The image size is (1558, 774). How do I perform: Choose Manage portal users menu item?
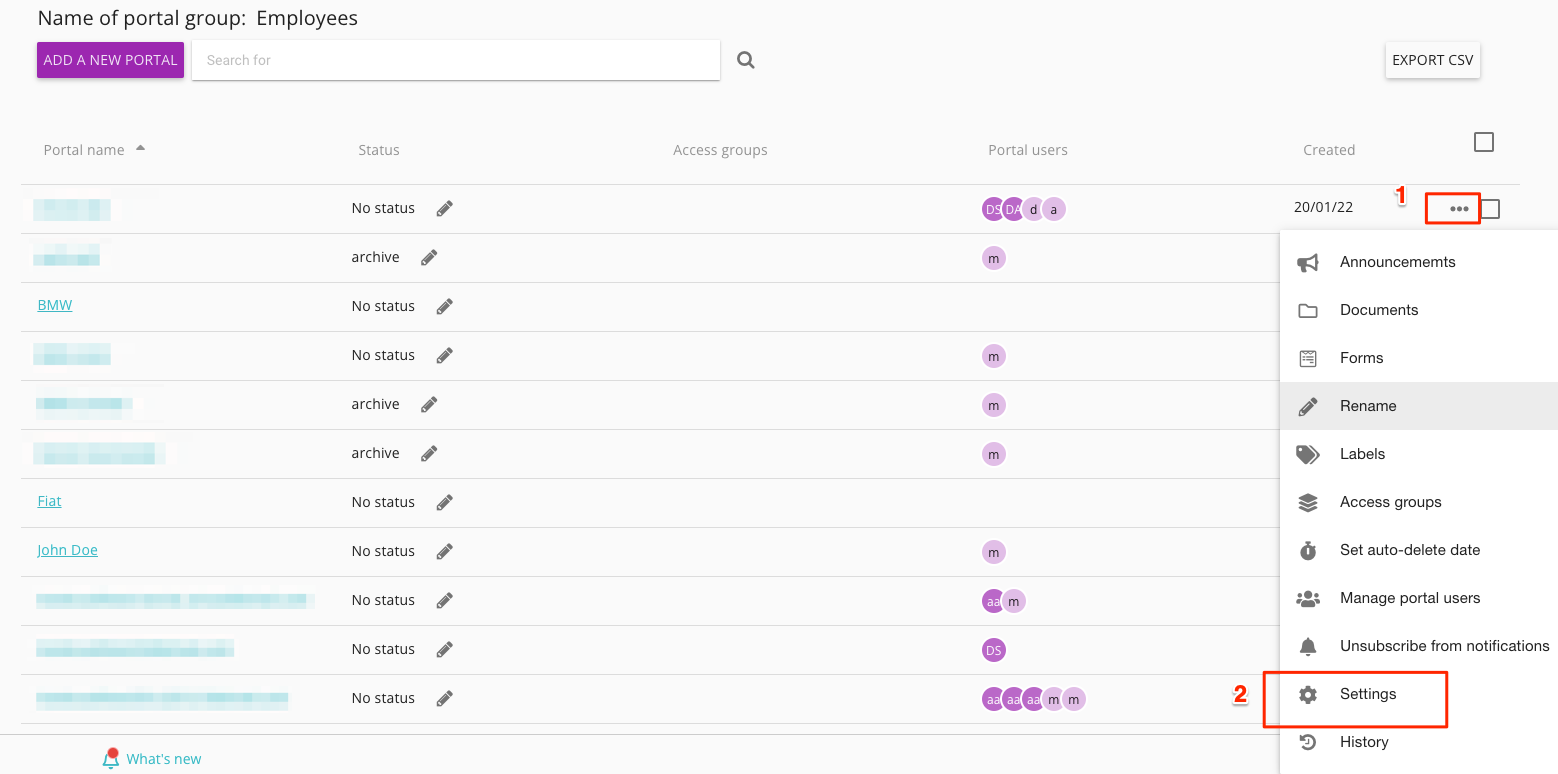pos(1409,598)
